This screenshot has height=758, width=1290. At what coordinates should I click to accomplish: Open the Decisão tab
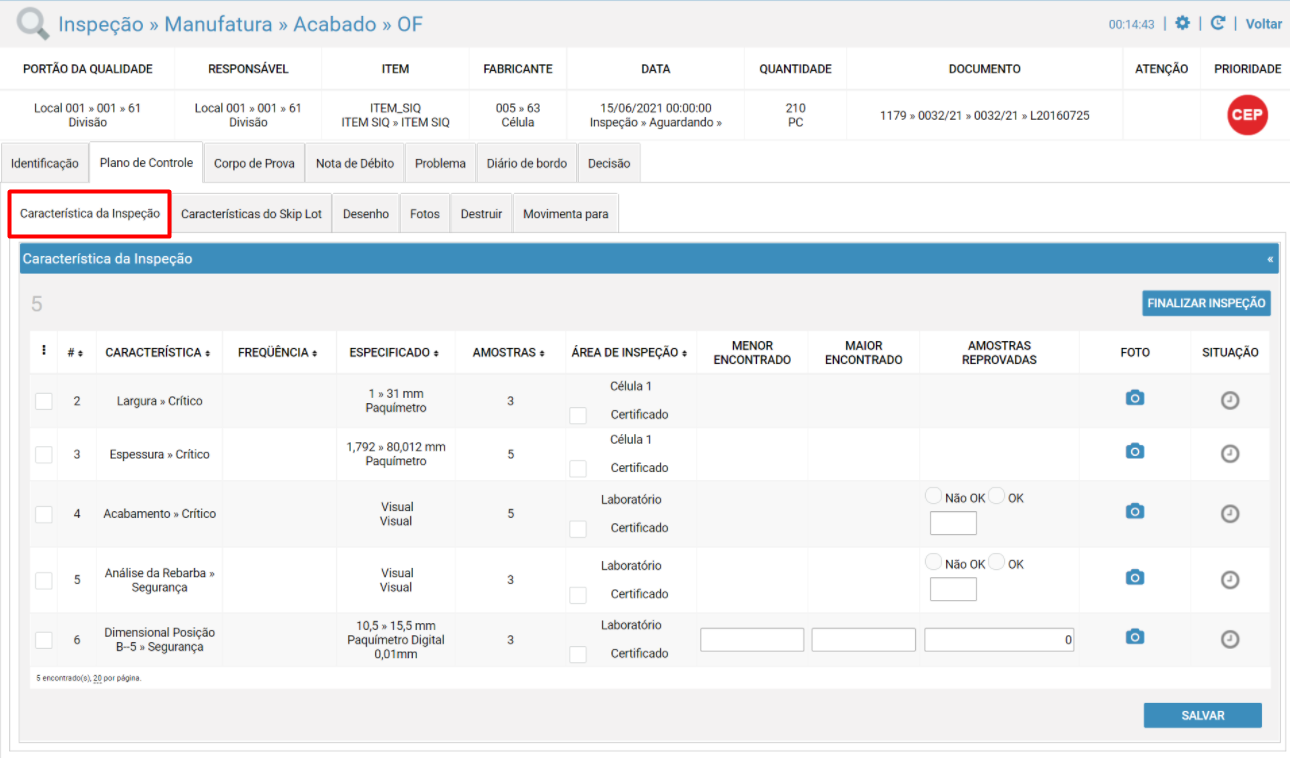click(x=609, y=163)
